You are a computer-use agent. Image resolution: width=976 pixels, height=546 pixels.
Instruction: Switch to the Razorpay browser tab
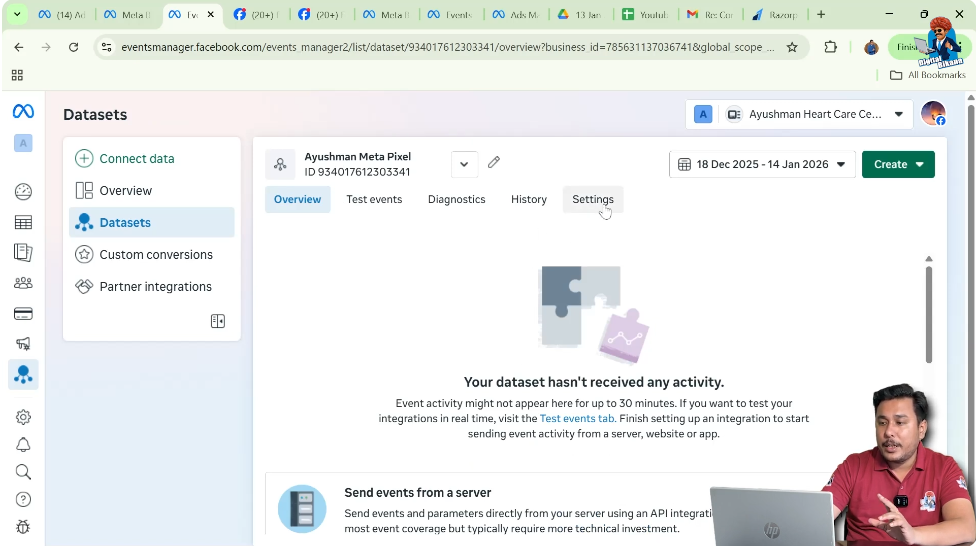point(776,14)
